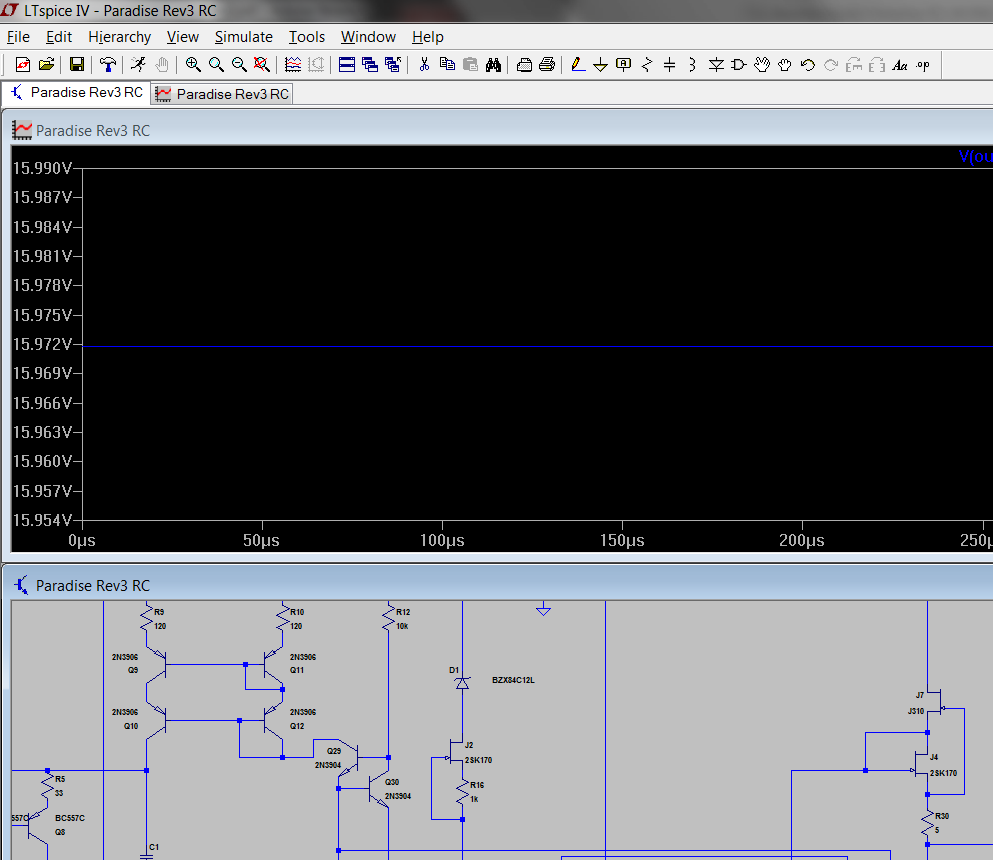Click the blue V(out) trace line
The height and width of the screenshot is (860, 993).
click(x=537, y=346)
